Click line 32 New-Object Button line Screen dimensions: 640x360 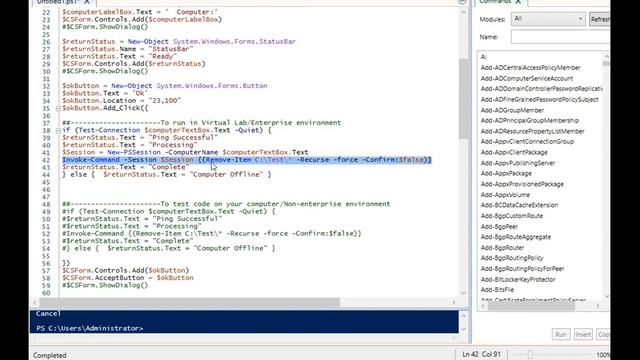tap(164, 86)
